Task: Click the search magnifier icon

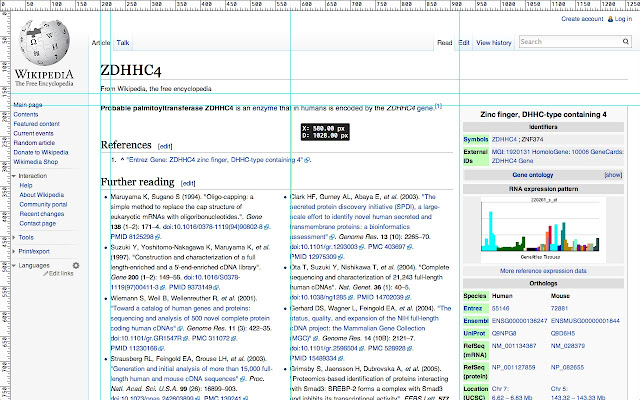Action: 624,42
